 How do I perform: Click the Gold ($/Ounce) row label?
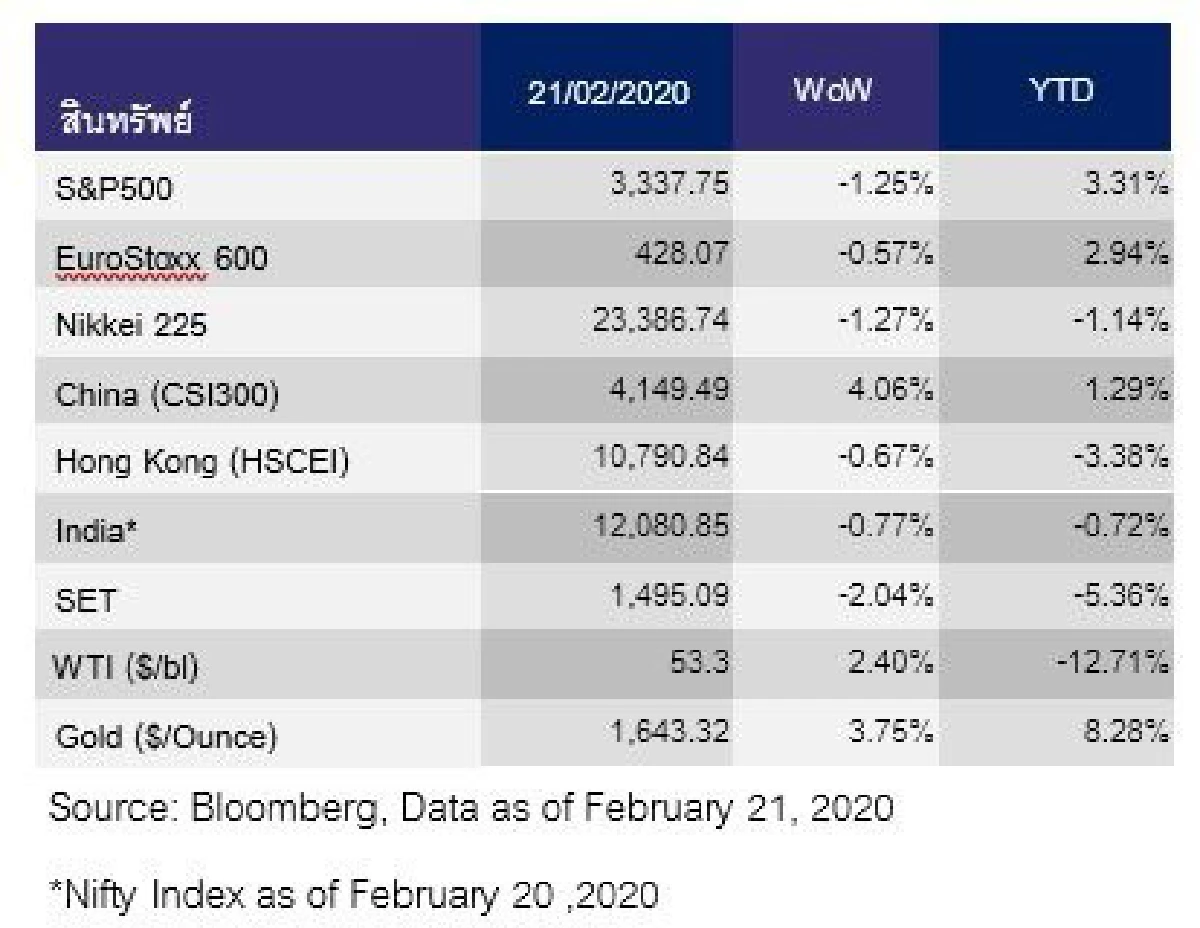165,737
